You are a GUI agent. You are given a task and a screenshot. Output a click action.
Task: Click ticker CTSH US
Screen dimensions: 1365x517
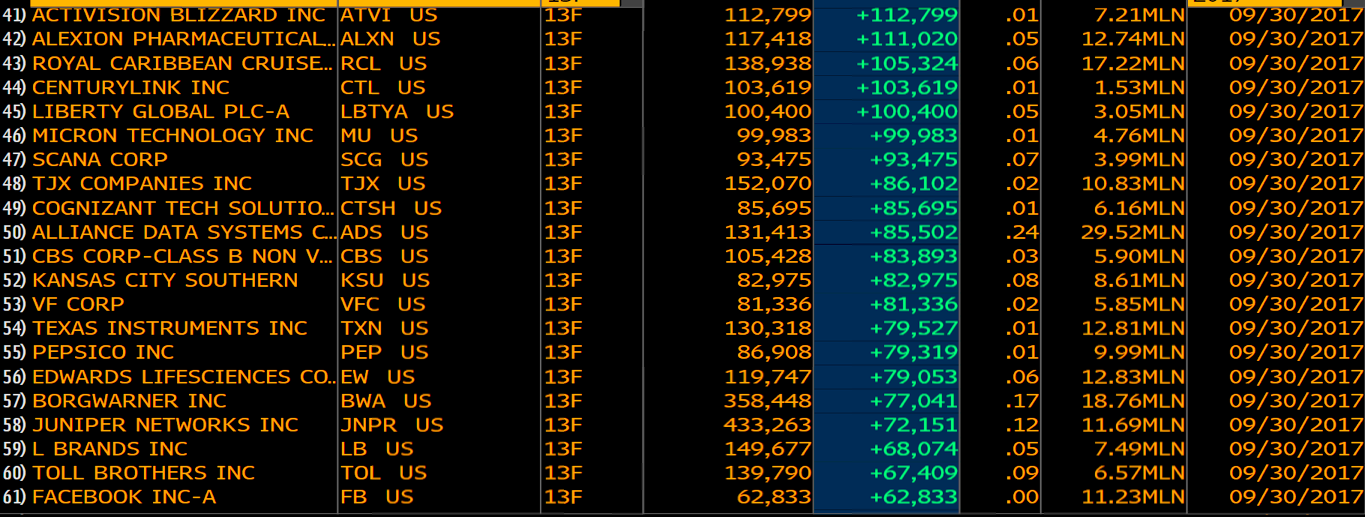click(391, 208)
